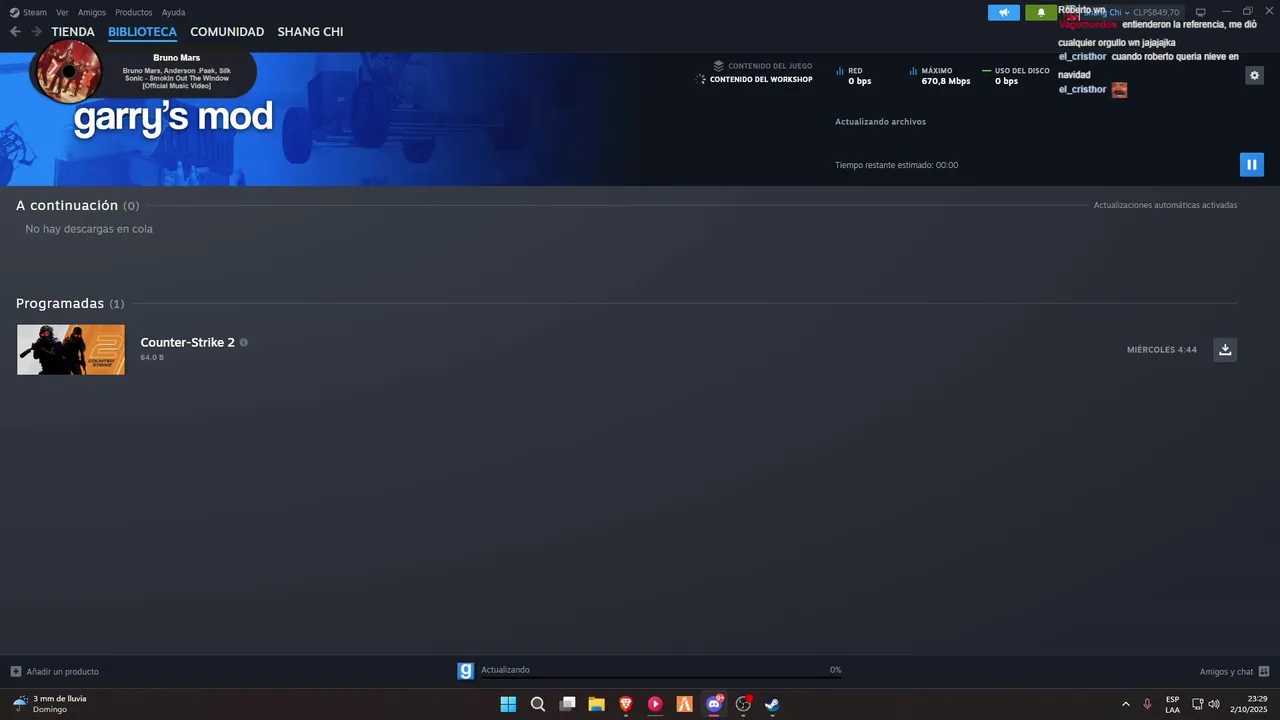Click the Steam add product plus icon
Screen dimensions: 1280x720
pyautogui.click(x=15, y=671)
